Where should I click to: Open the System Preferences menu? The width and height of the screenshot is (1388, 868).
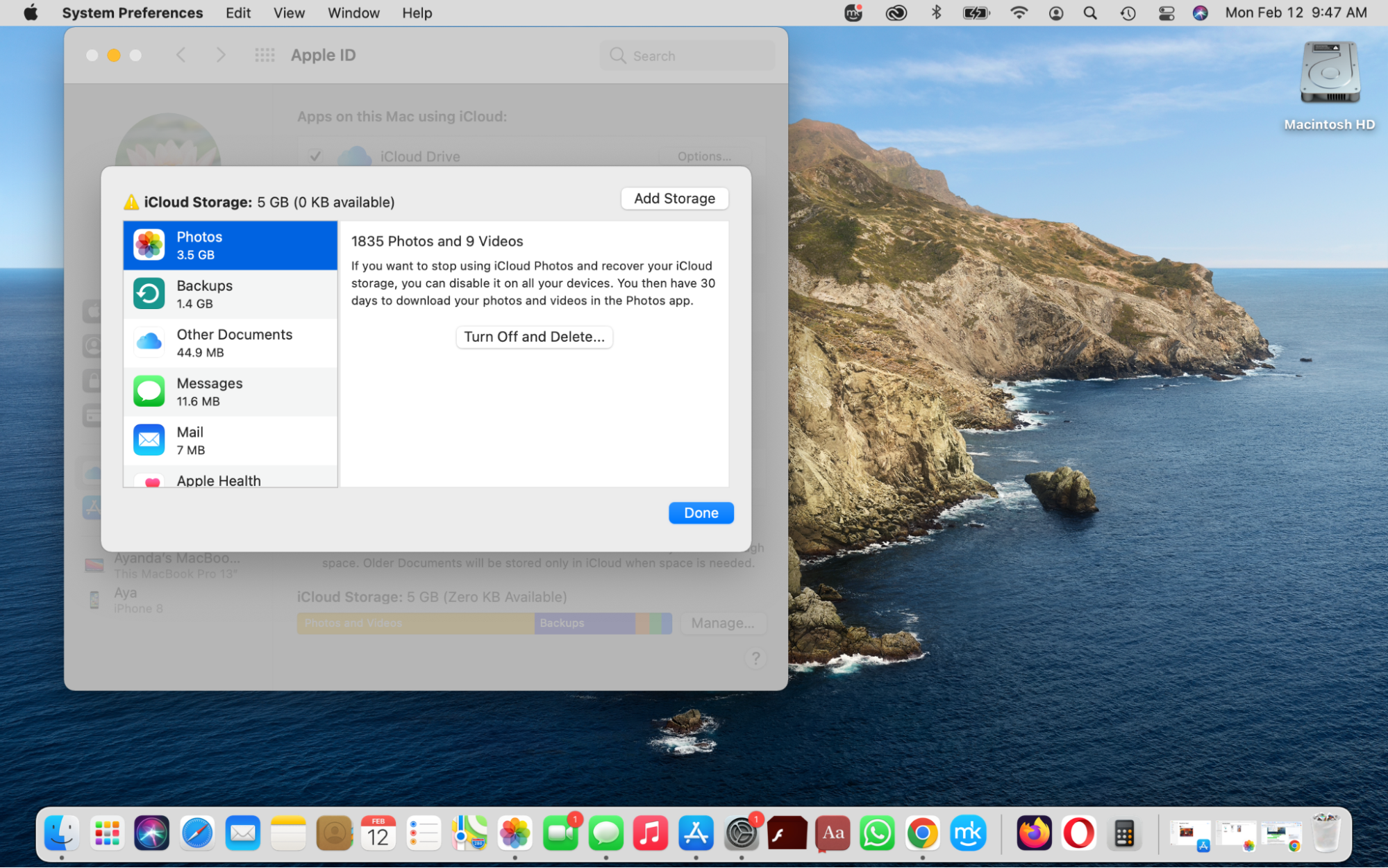(x=133, y=12)
